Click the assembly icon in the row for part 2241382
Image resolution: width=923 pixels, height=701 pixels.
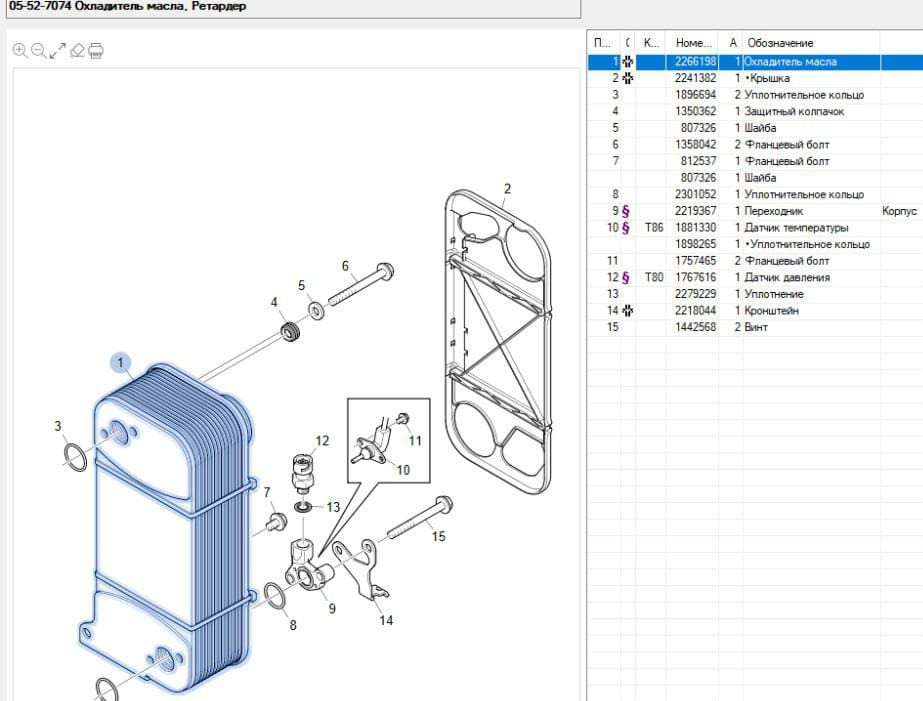click(628, 78)
